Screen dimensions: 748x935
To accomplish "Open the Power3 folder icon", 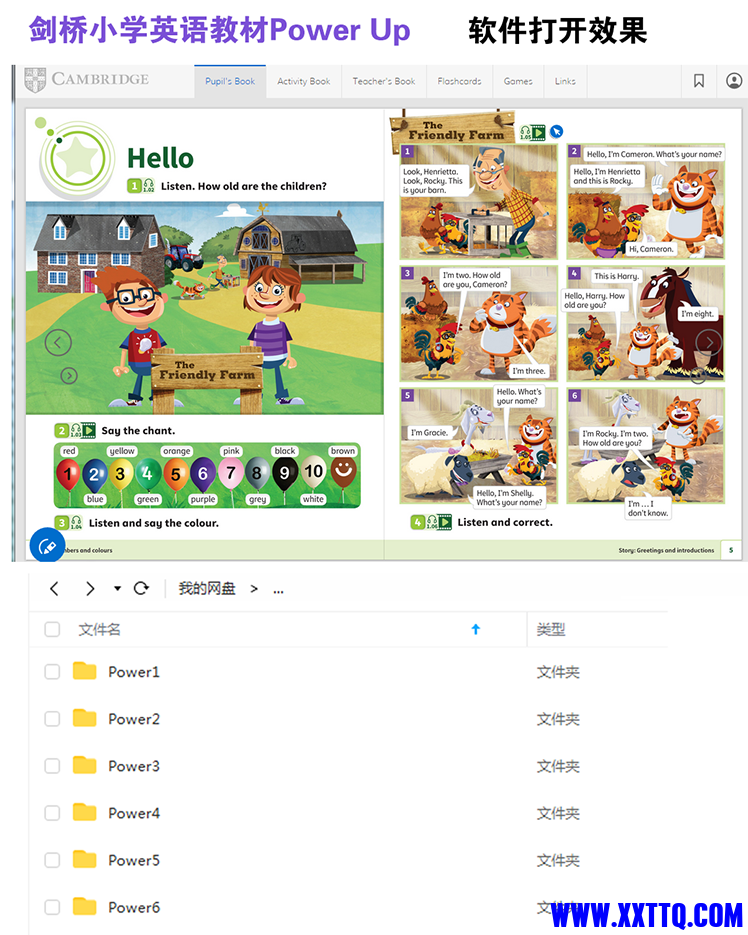I will [x=85, y=765].
